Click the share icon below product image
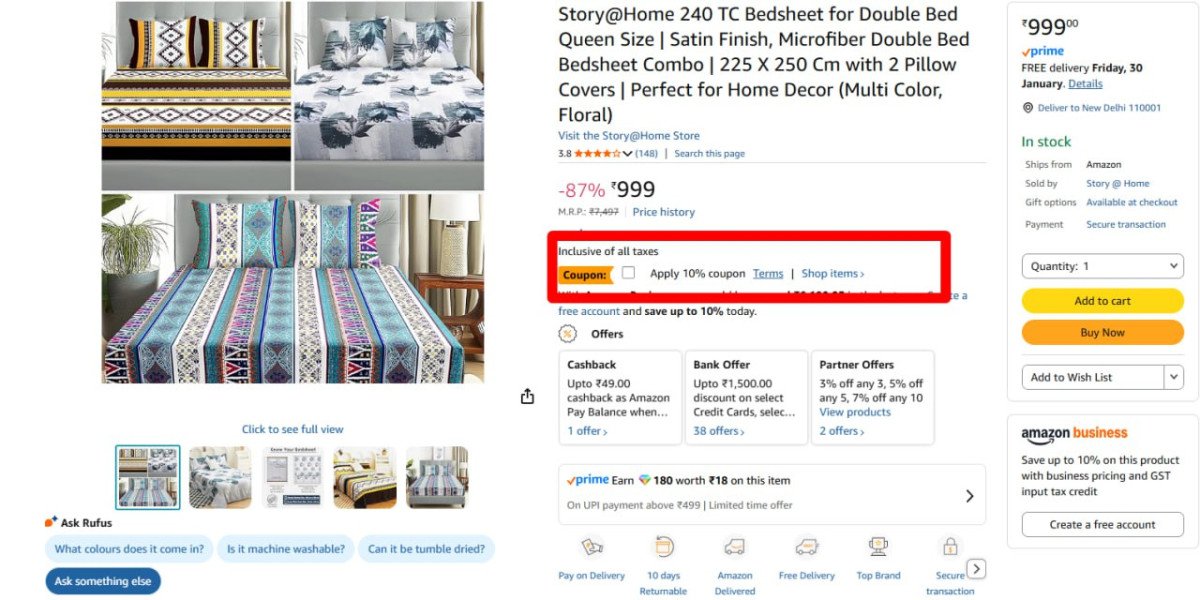The image size is (1200, 600). 527,397
